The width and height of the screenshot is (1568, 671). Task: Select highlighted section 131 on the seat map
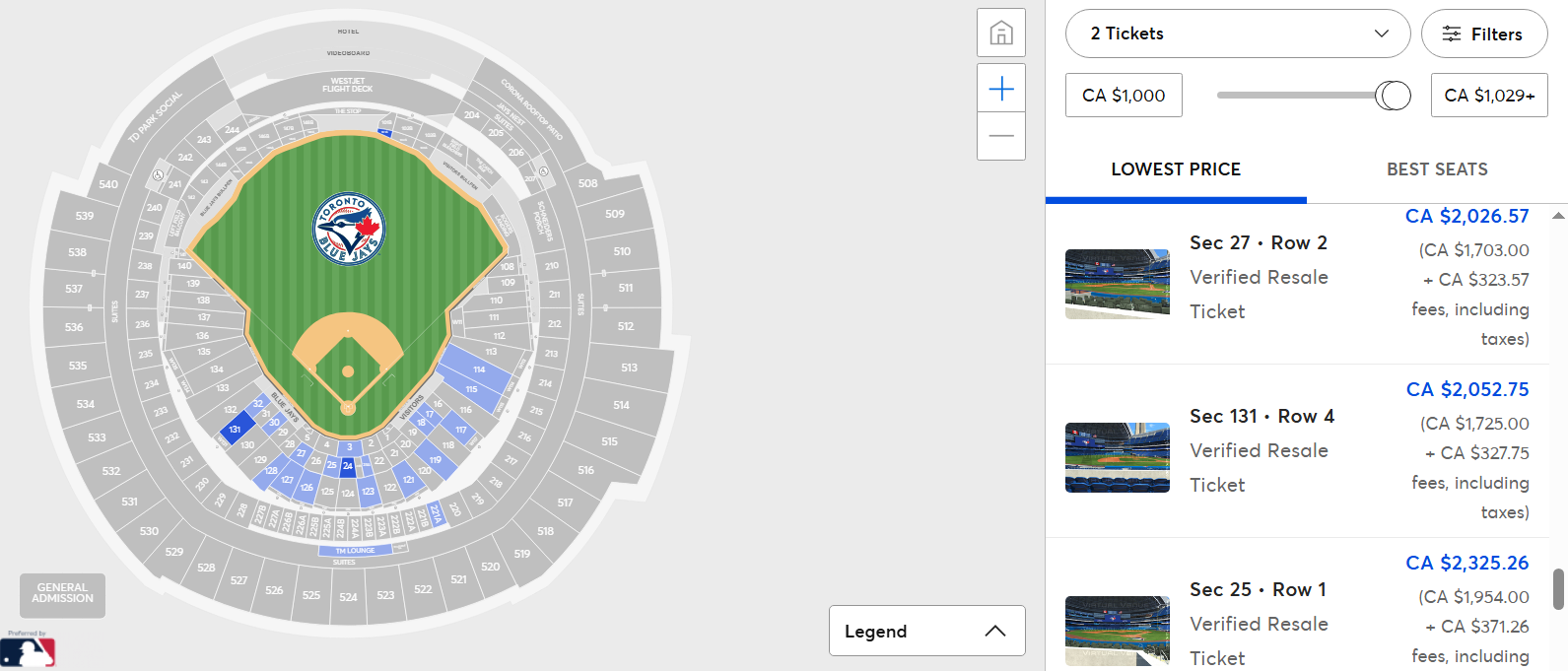click(235, 430)
